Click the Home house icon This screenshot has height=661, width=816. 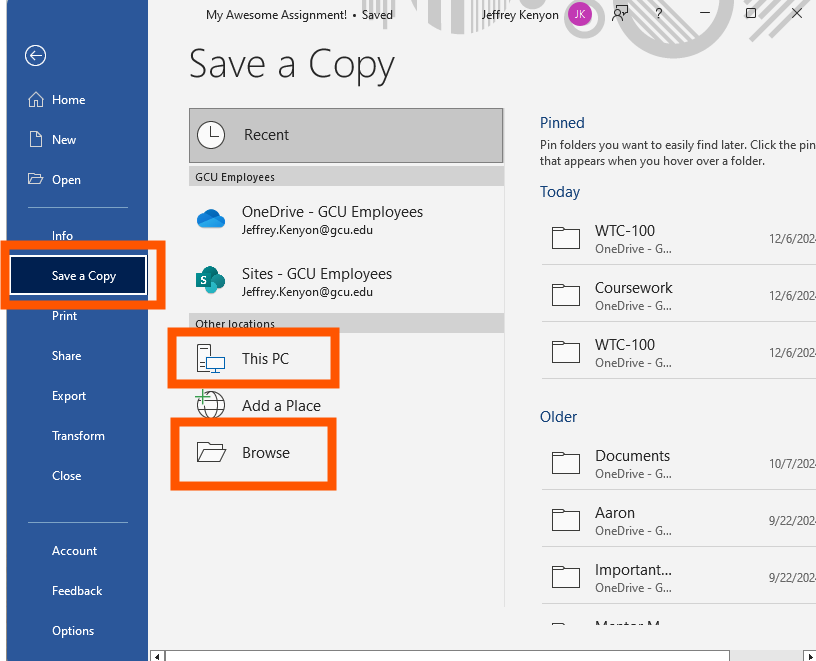(35, 99)
